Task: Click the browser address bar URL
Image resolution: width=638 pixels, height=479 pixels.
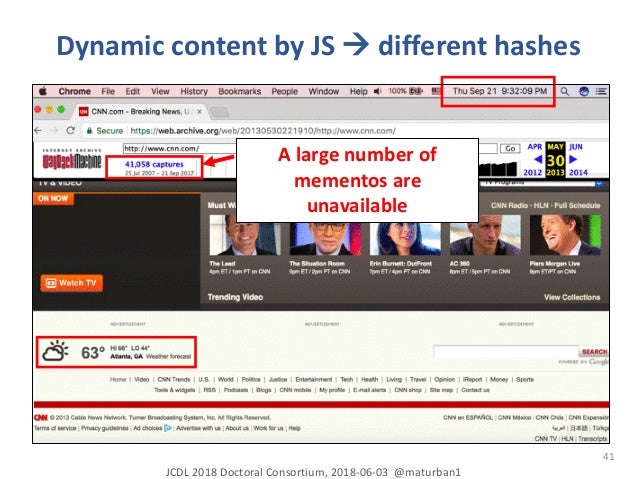Action: pyautogui.click(x=263, y=131)
